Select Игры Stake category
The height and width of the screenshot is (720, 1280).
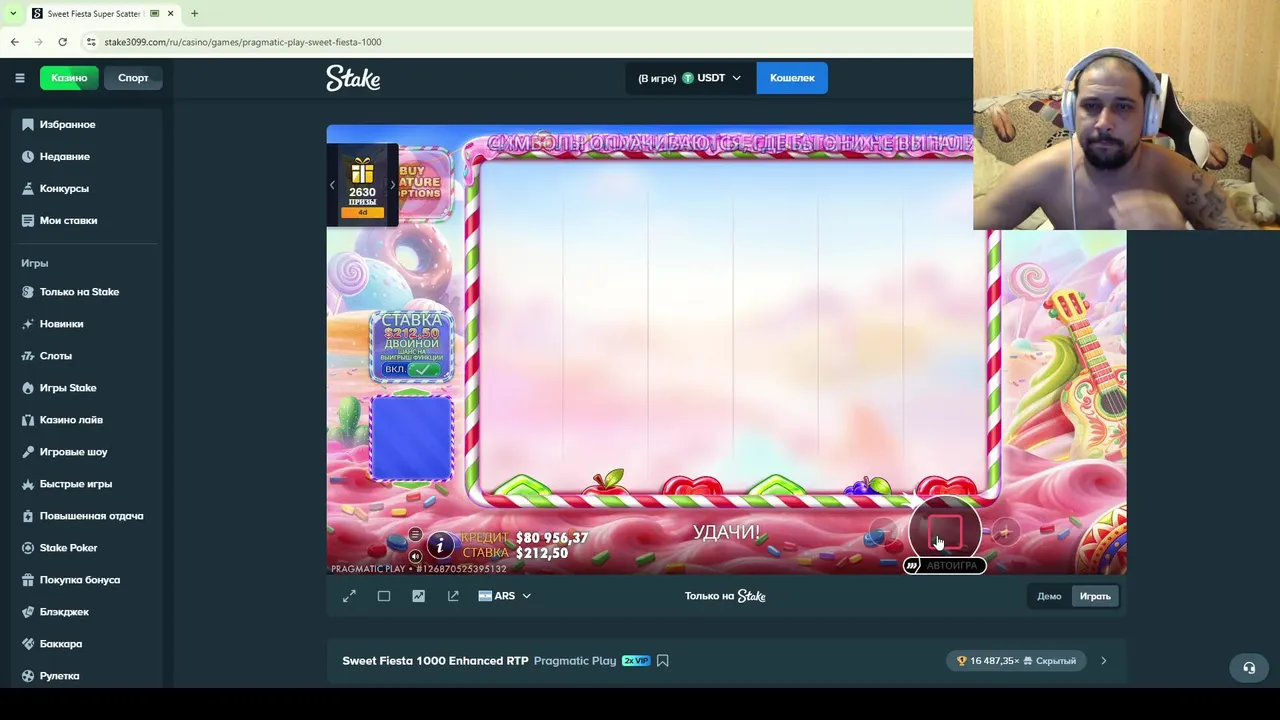click(87, 388)
